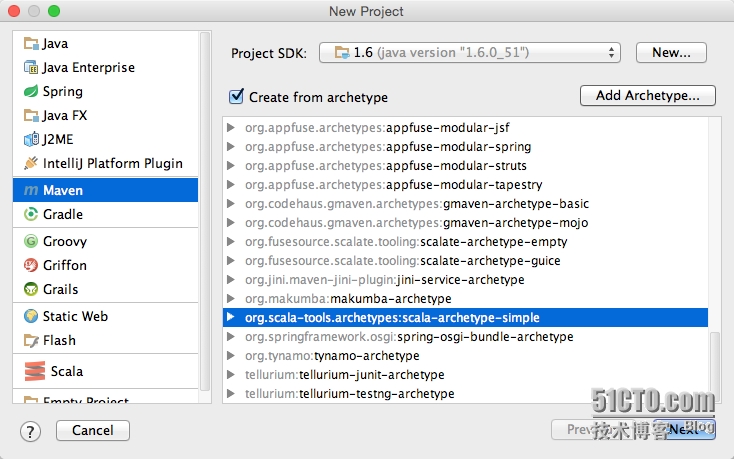This screenshot has width=734, height=459.
Task: Select spring-osgi-bundle-archetype row
Action: tap(465, 336)
